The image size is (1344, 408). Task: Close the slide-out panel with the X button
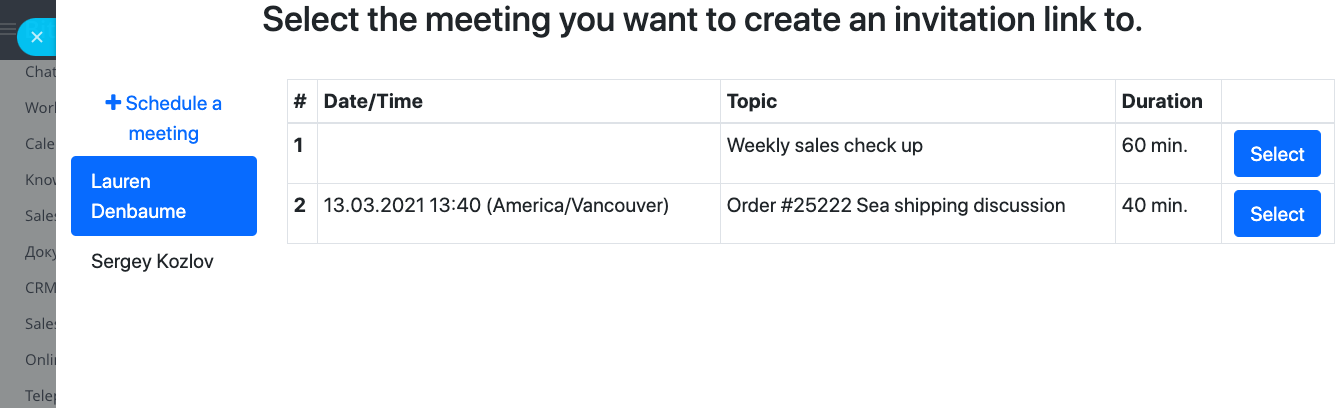point(37,37)
